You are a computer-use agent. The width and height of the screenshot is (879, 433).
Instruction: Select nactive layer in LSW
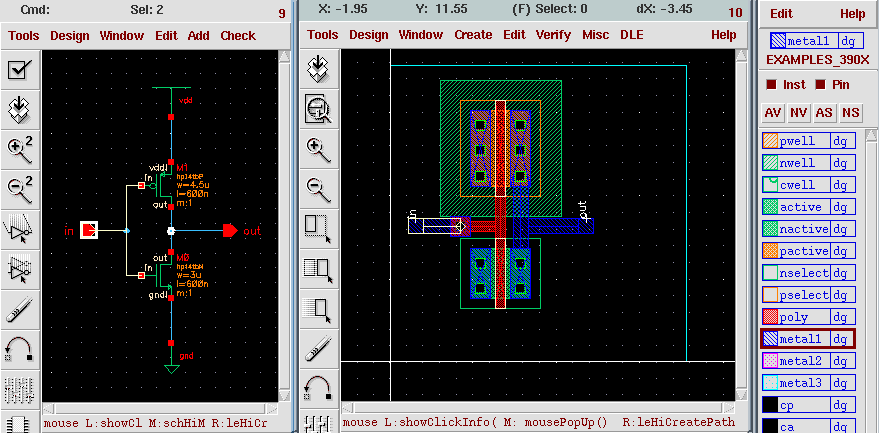pyautogui.click(x=808, y=229)
